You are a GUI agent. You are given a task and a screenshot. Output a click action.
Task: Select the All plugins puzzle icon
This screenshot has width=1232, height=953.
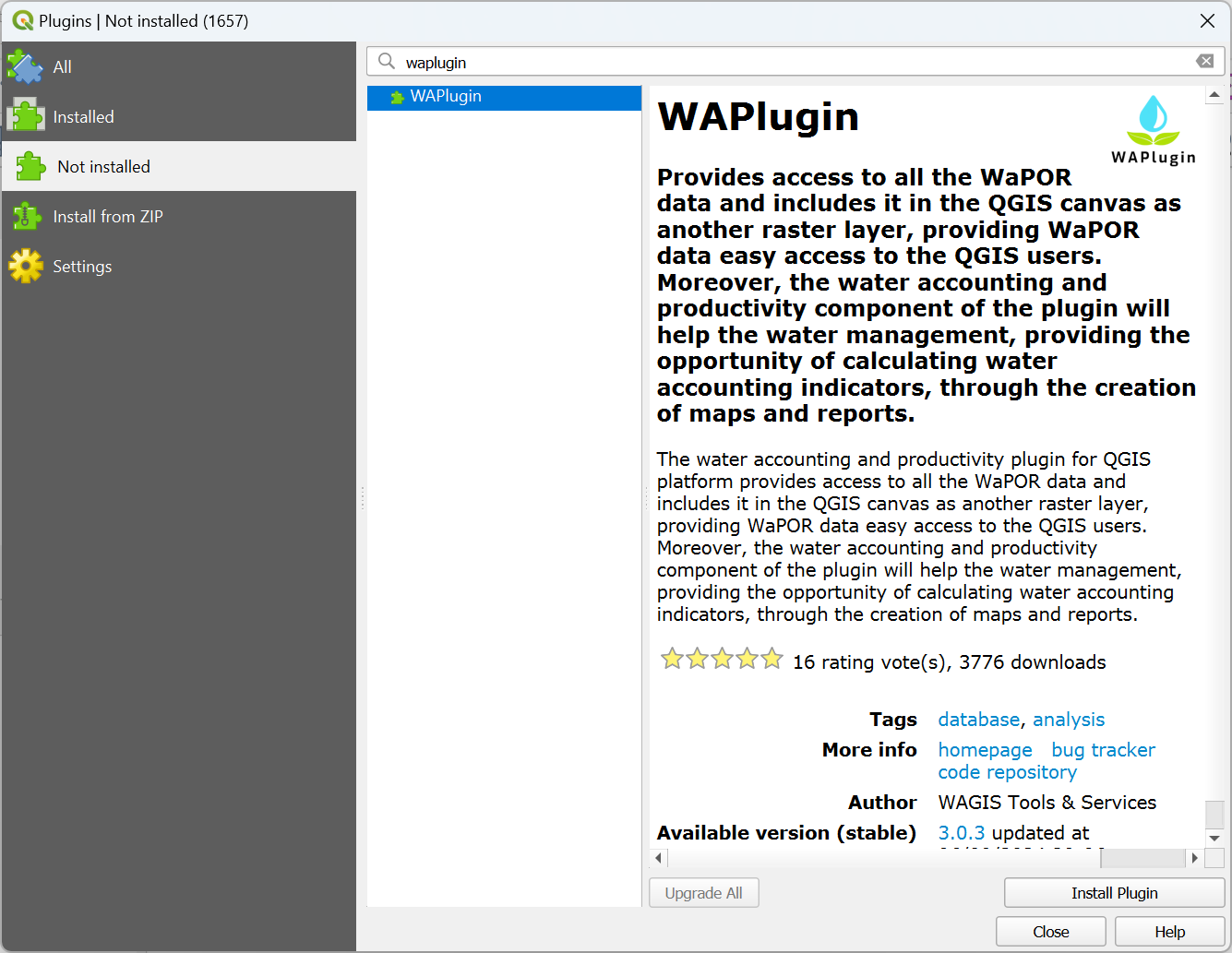pos(28,66)
